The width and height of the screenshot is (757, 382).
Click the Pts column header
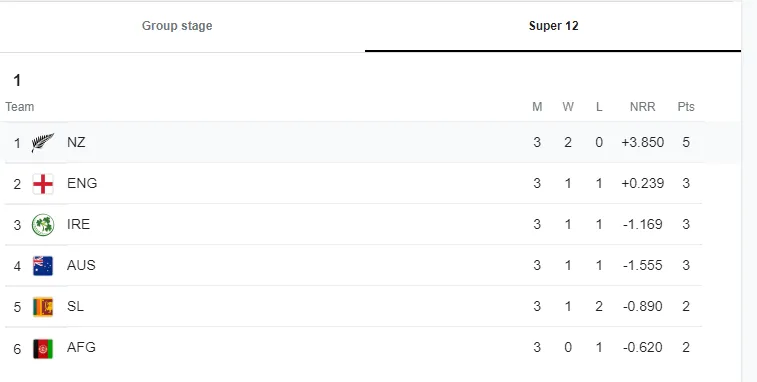pos(686,107)
